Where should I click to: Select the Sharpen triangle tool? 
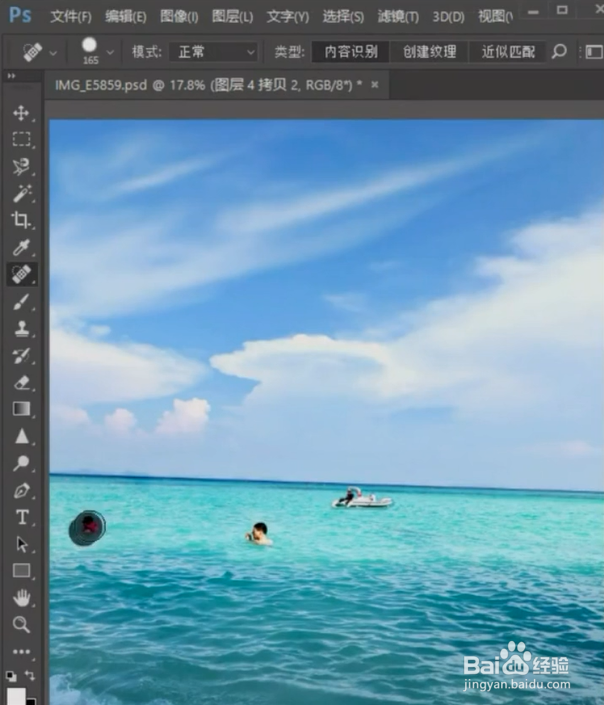tap(21, 436)
